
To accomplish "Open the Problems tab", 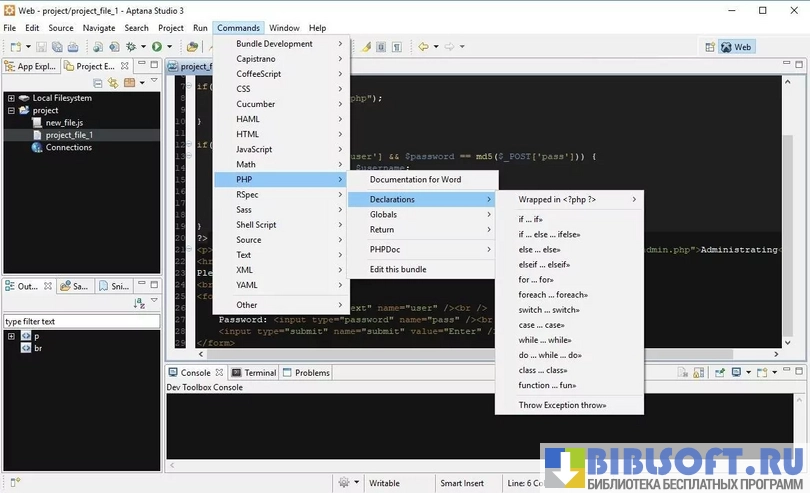I will [x=311, y=373].
